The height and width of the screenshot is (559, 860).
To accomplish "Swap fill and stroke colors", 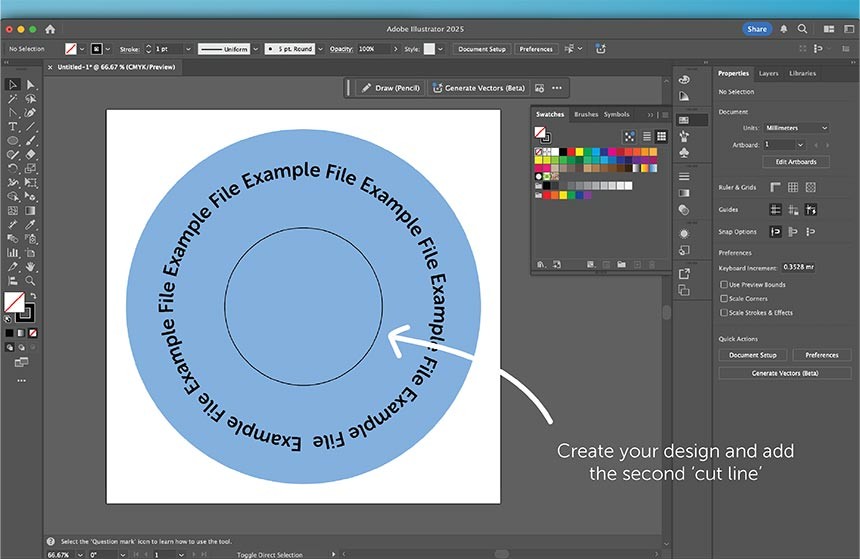I will (x=33, y=296).
